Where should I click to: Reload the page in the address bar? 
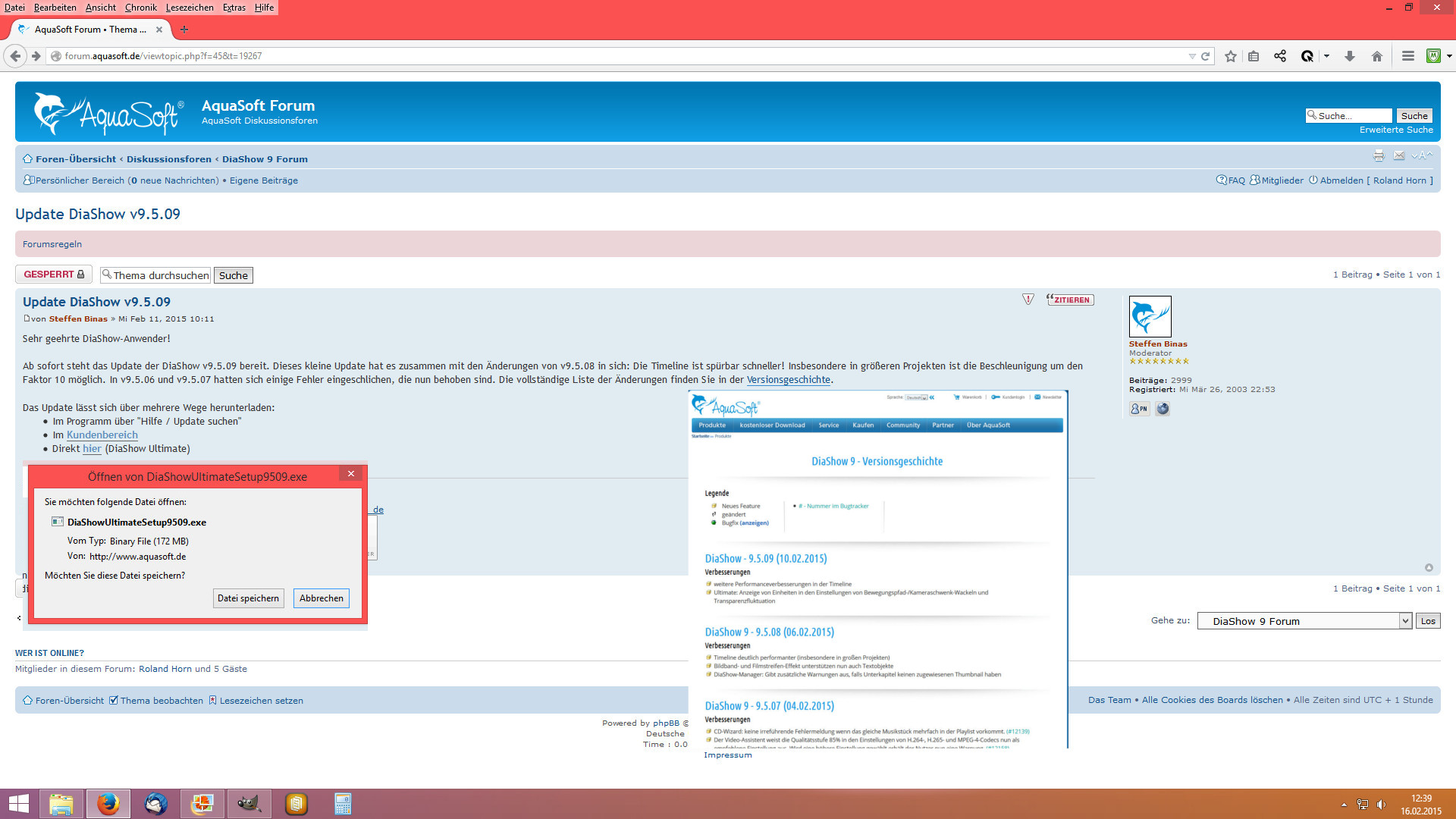[x=1205, y=56]
